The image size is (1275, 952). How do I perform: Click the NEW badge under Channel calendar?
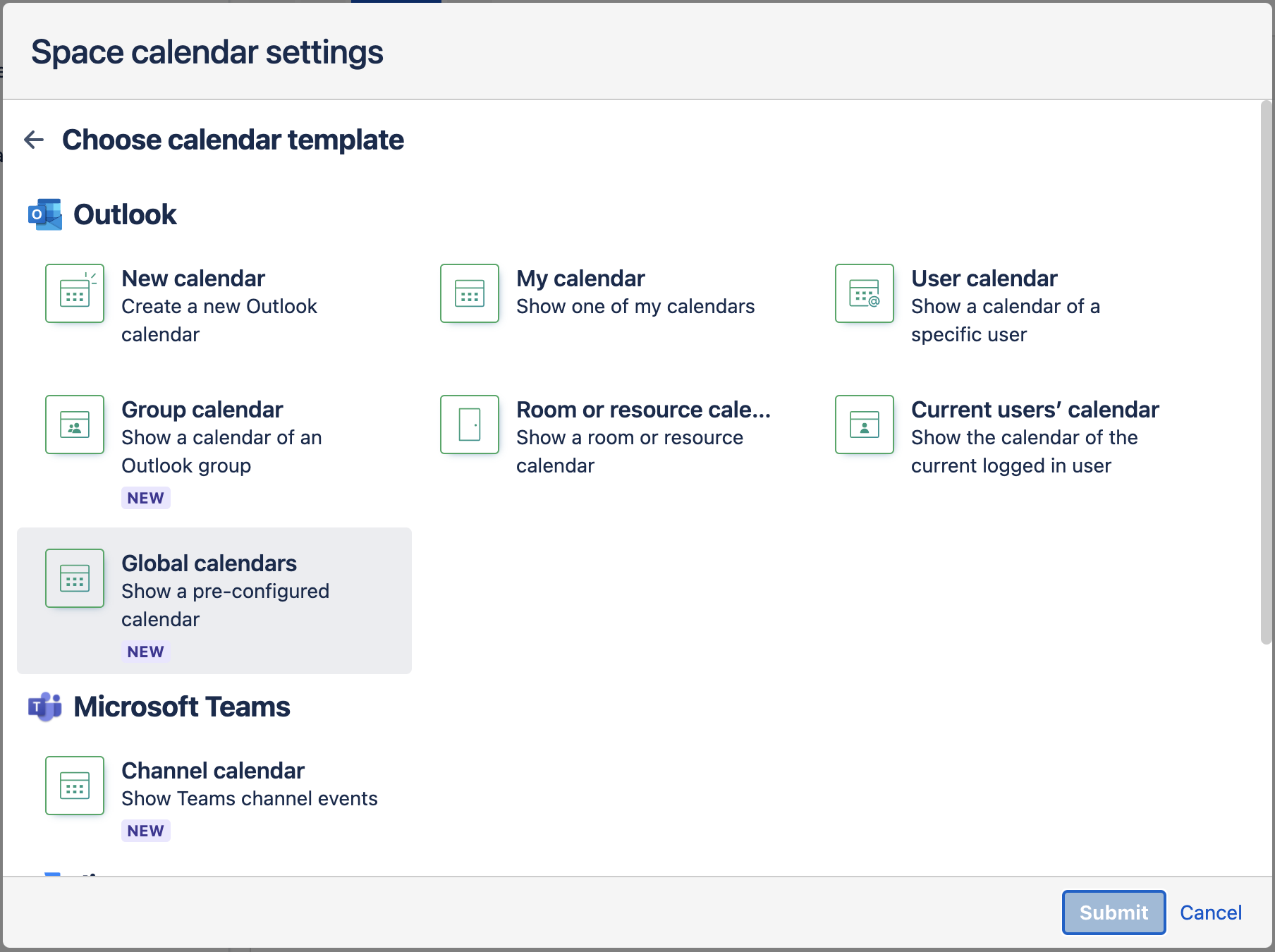(x=145, y=831)
